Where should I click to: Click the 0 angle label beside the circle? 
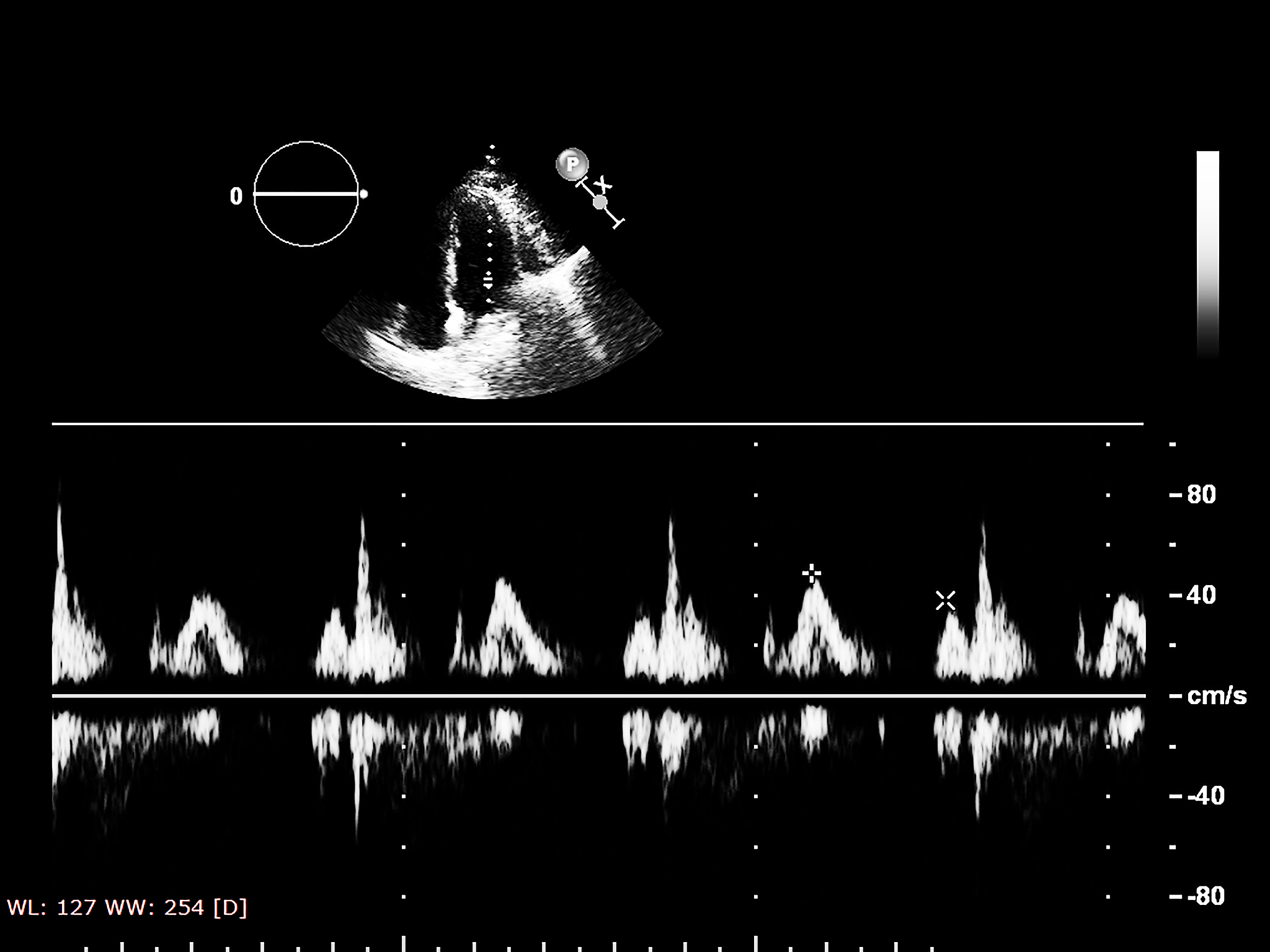[x=236, y=196]
